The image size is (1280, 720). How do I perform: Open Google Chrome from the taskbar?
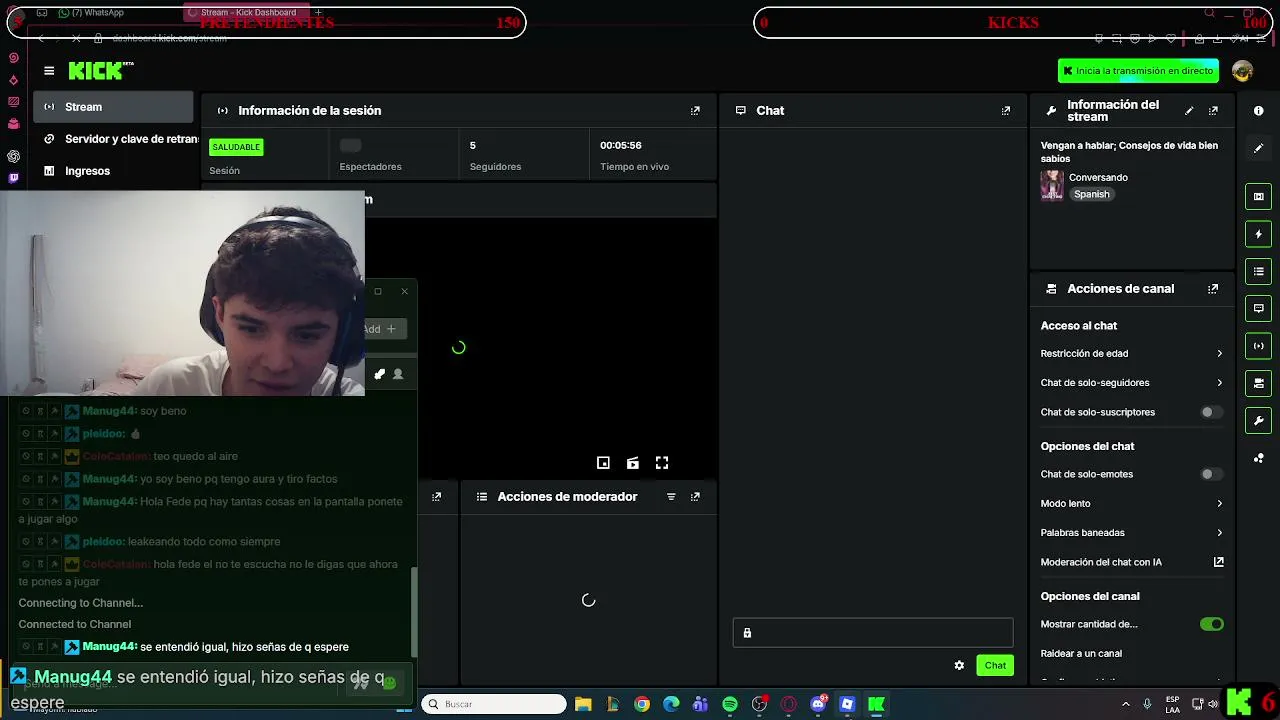pos(642,704)
